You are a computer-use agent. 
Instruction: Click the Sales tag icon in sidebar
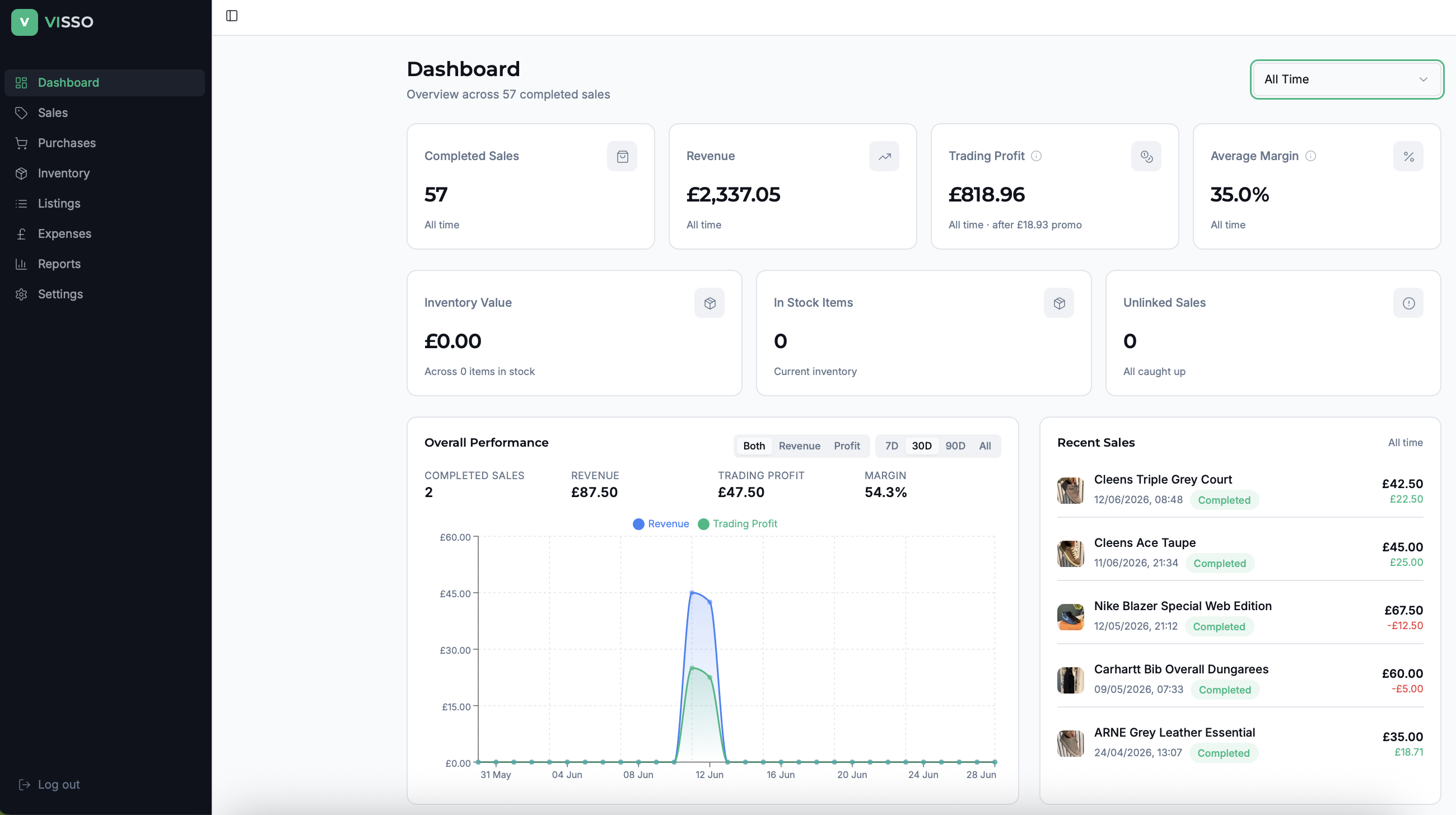(x=21, y=113)
